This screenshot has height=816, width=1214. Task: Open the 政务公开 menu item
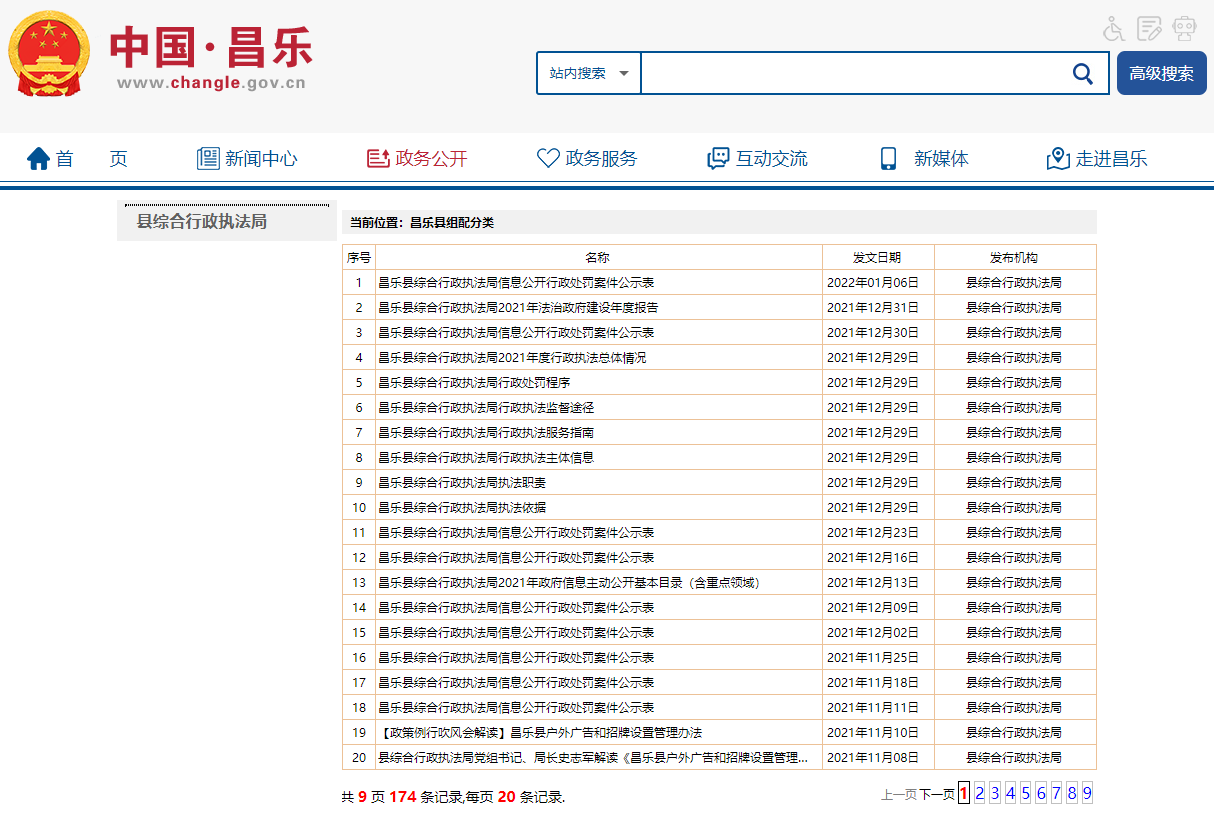point(417,158)
